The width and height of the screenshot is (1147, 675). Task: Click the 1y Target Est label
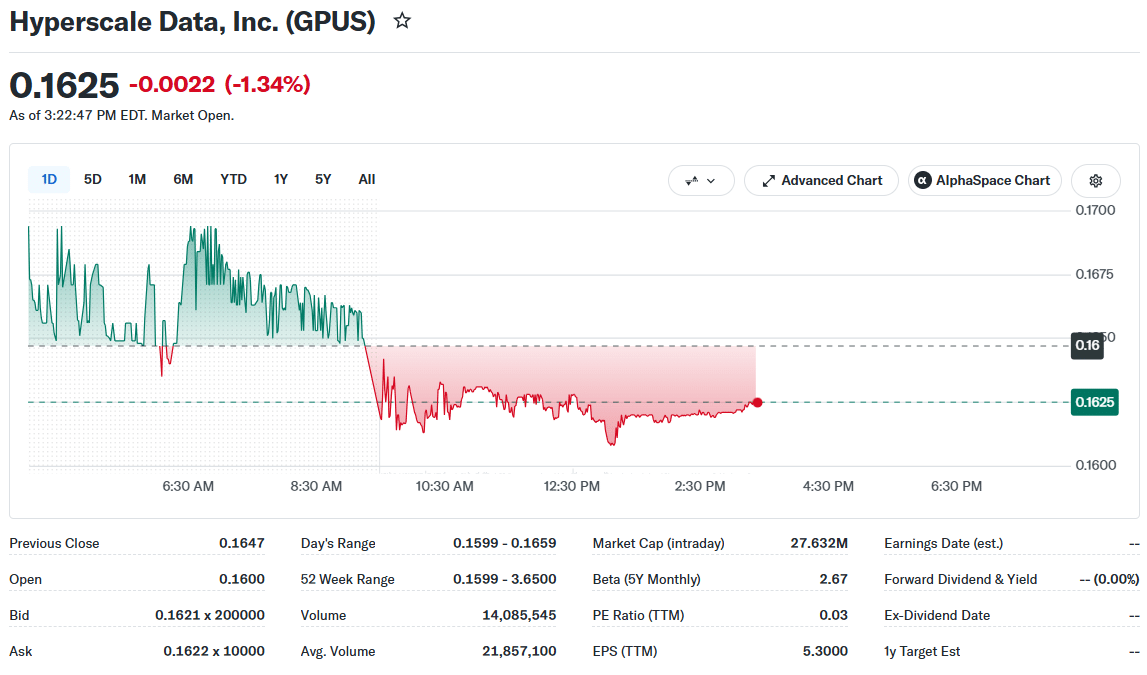click(x=922, y=651)
